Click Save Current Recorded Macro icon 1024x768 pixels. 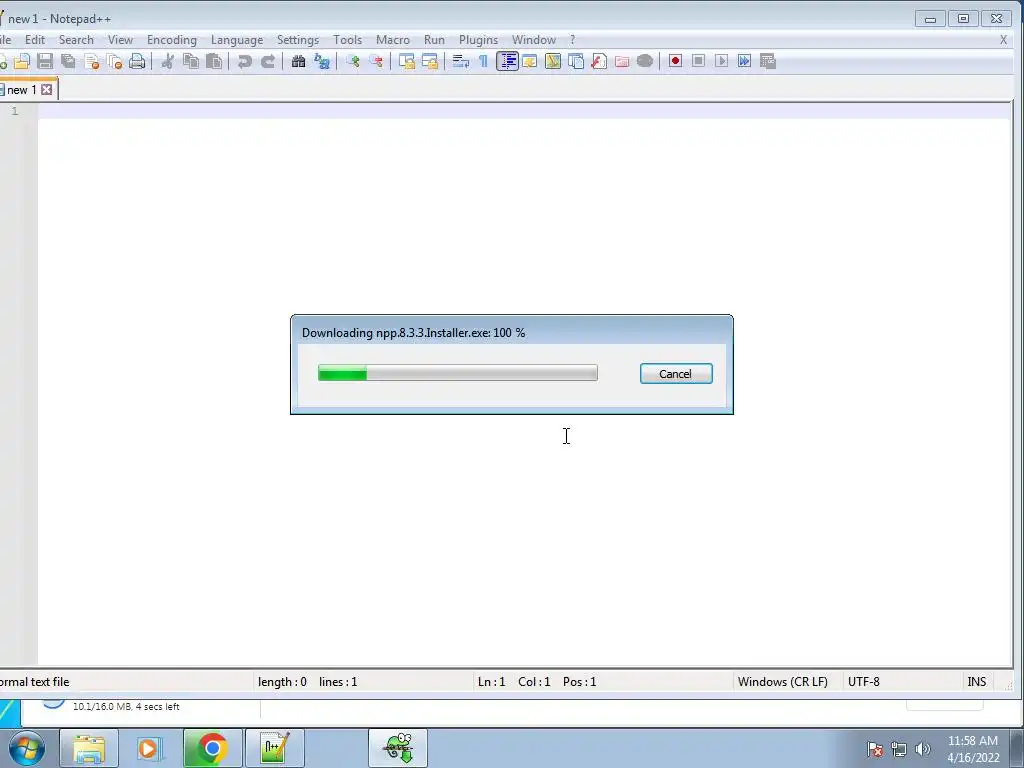tap(767, 61)
